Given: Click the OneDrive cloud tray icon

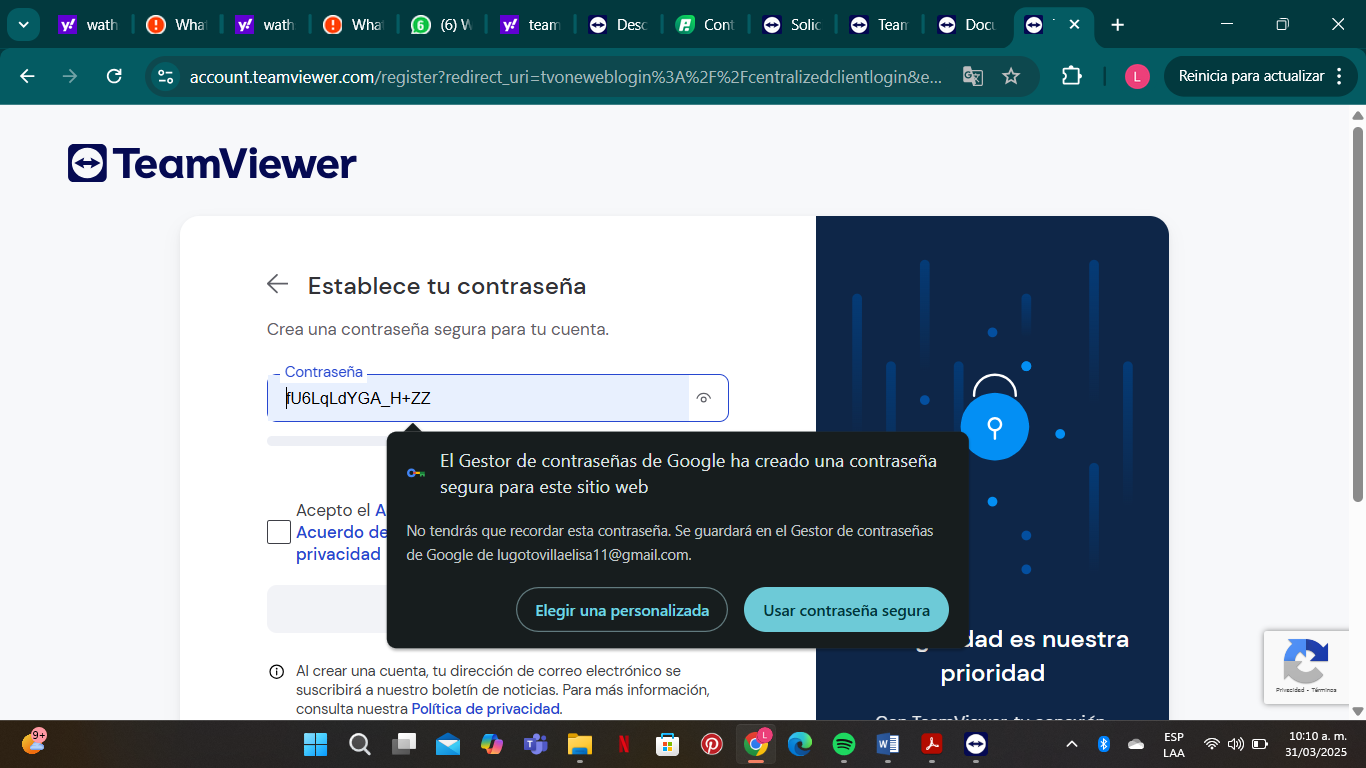Looking at the screenshot, I should click(1136, 744).
